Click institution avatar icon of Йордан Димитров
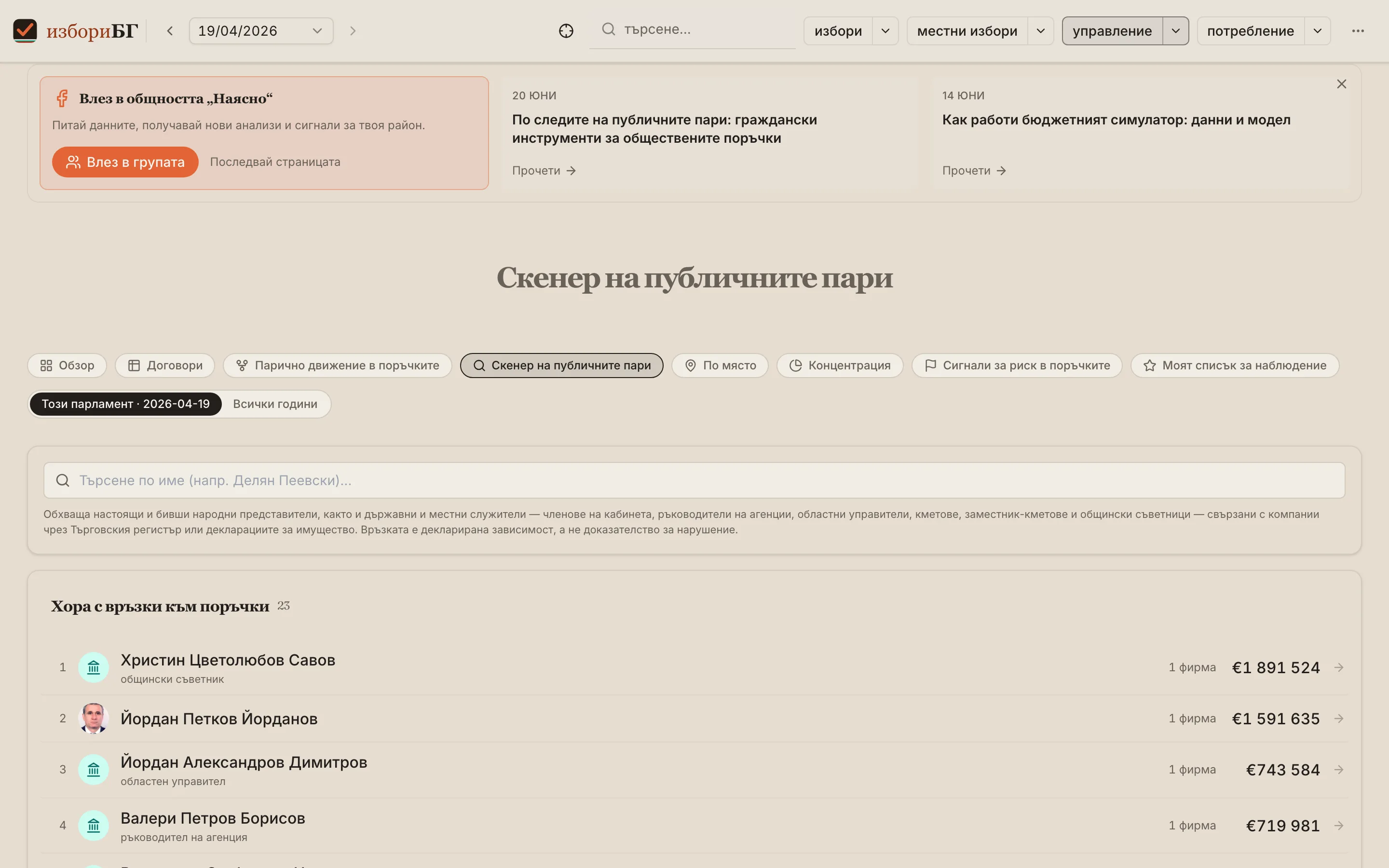Viewport: 1389px width, 868px height. pyautogui.click(x=94, y=770)
